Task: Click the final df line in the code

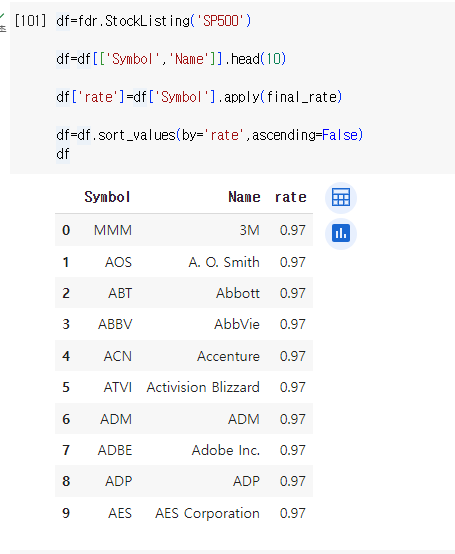Action: click(63, 154)
